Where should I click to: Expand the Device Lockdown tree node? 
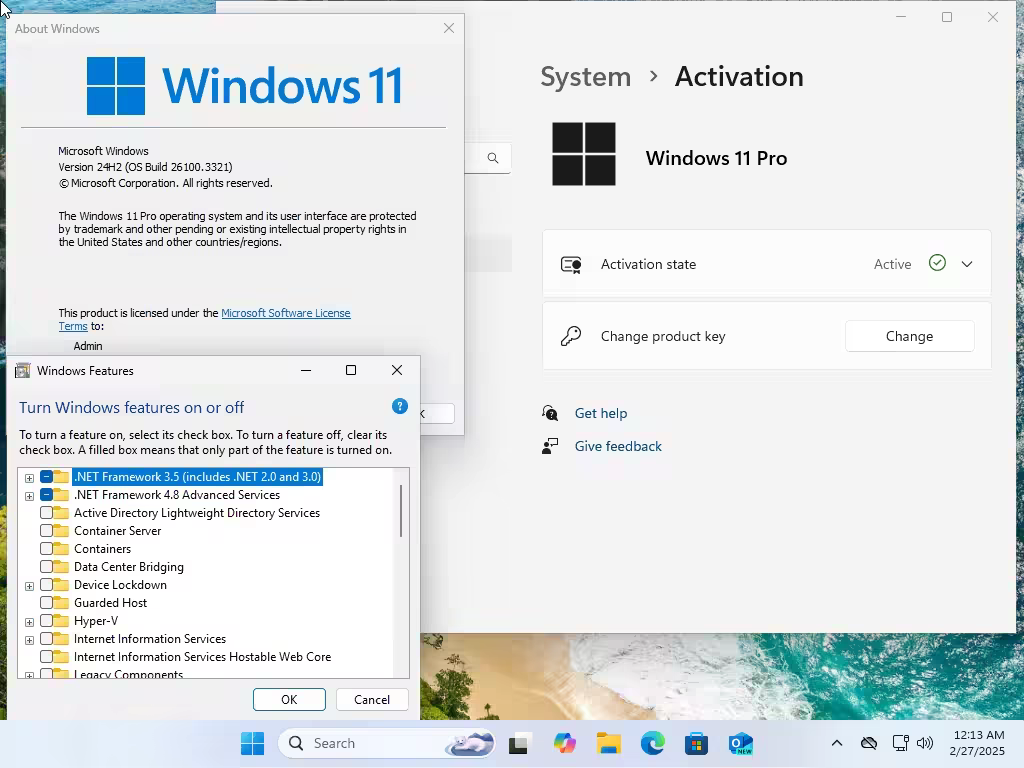29,586
